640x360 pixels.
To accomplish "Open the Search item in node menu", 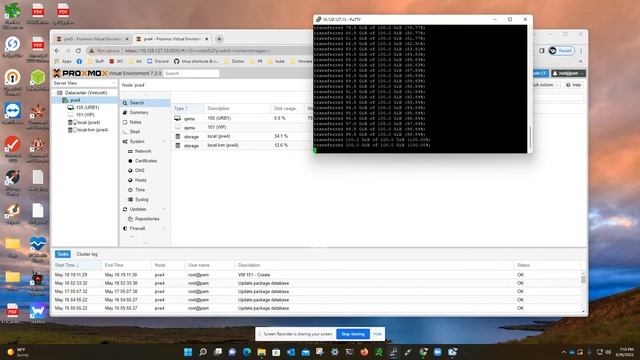I will pyautogui.click(x=136, y=103).
